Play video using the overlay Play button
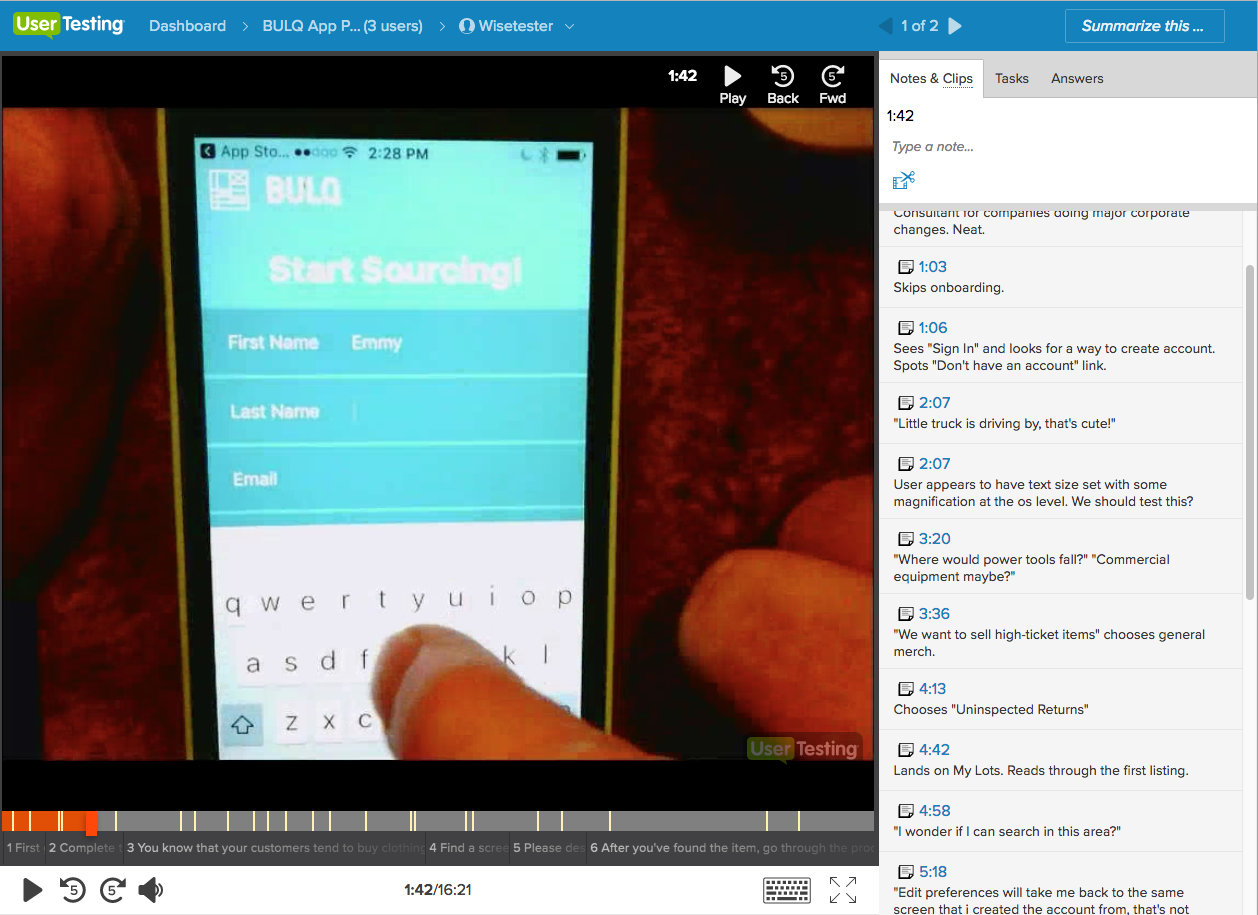Viewport: 1258px width, 915px height. (x=733, y=85)
